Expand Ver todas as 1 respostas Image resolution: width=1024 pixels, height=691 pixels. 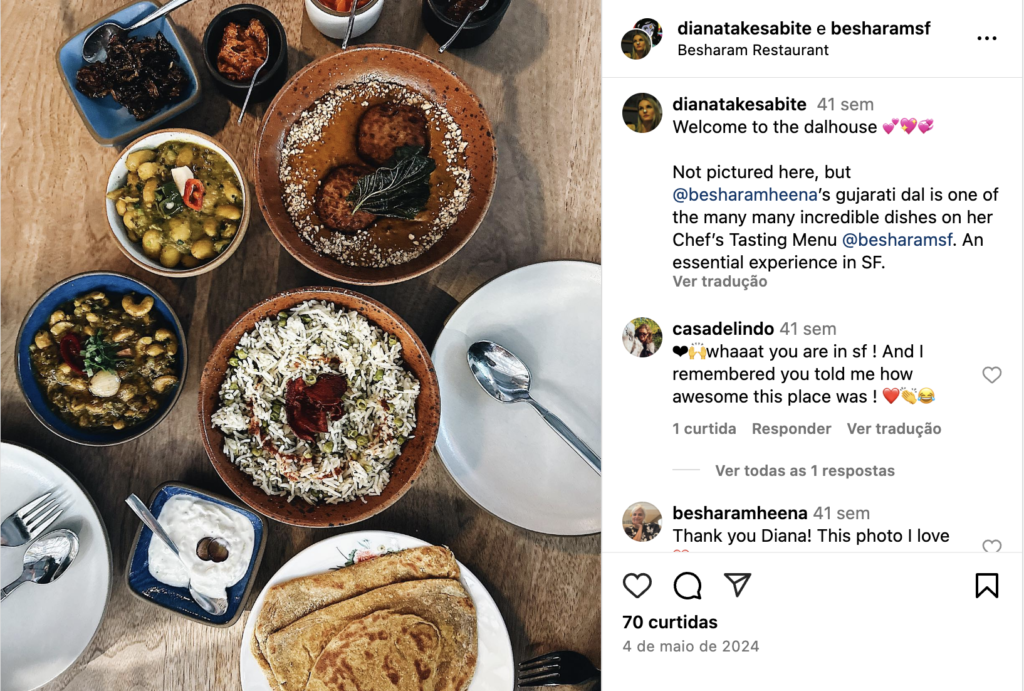tap(805, 470)
